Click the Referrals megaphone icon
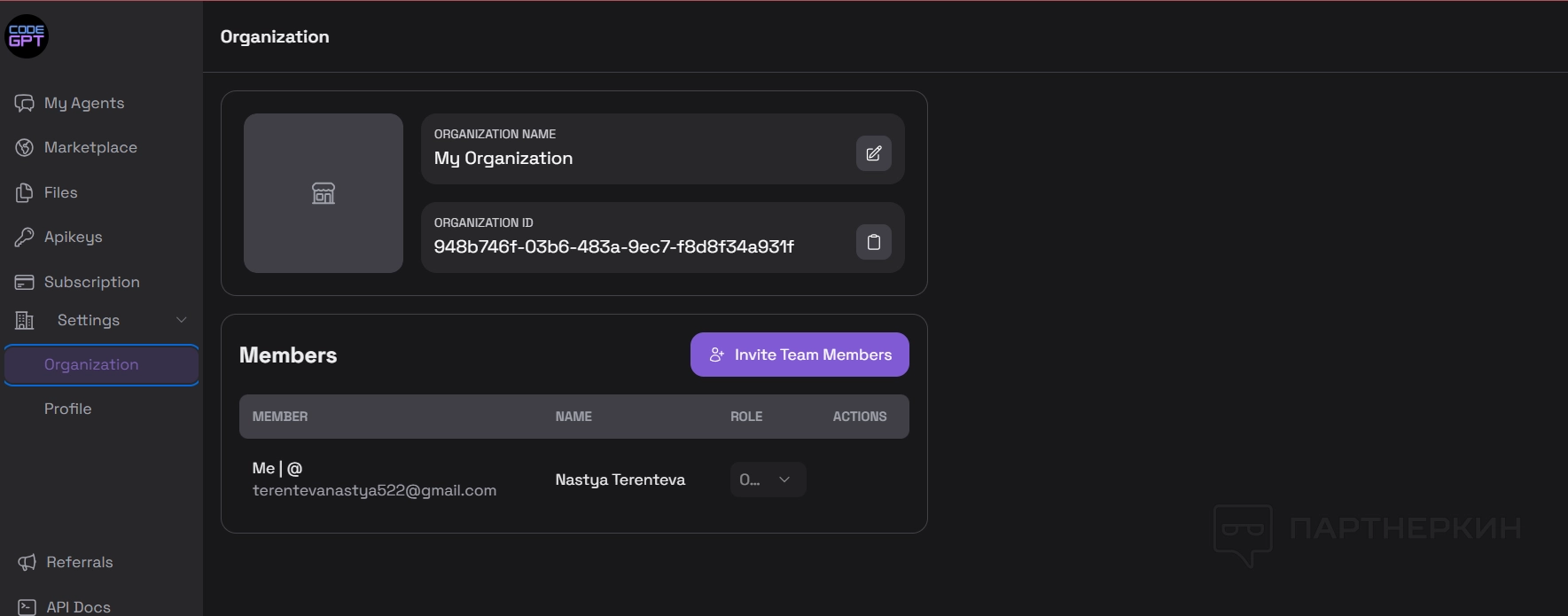1568x616 pixels. coord(27,562)
